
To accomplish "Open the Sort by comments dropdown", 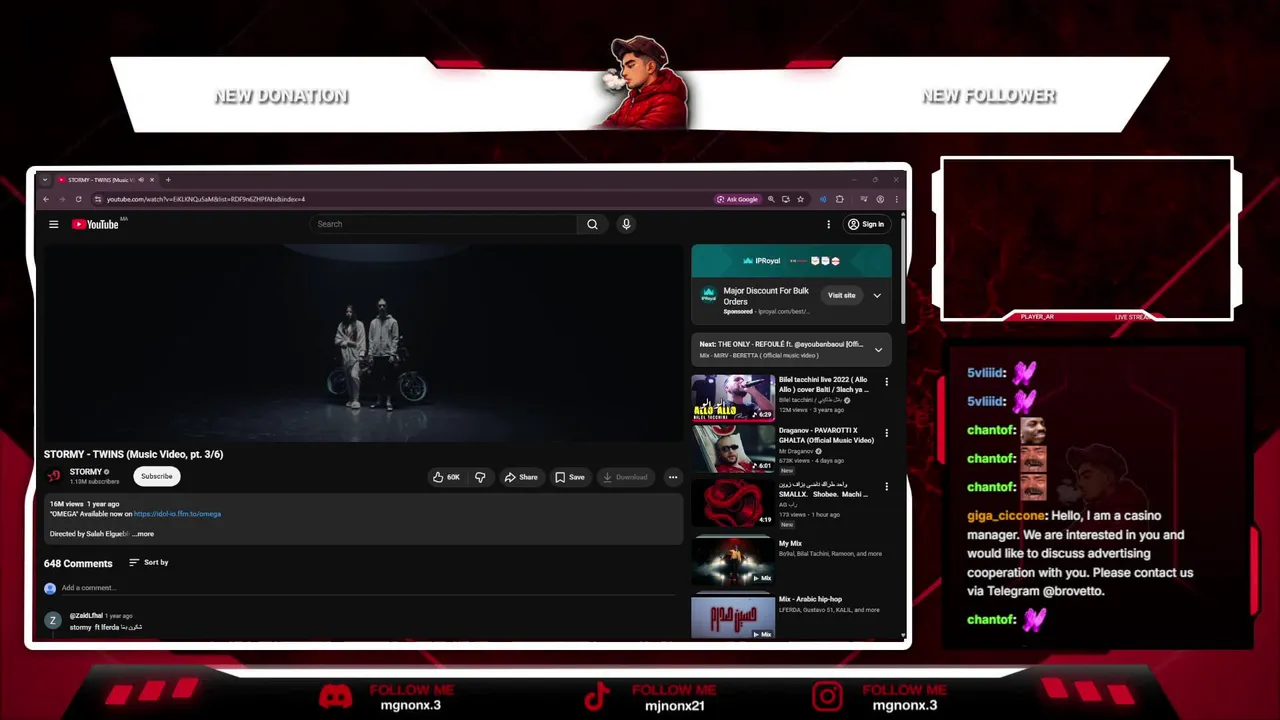I will click(149, 562).
